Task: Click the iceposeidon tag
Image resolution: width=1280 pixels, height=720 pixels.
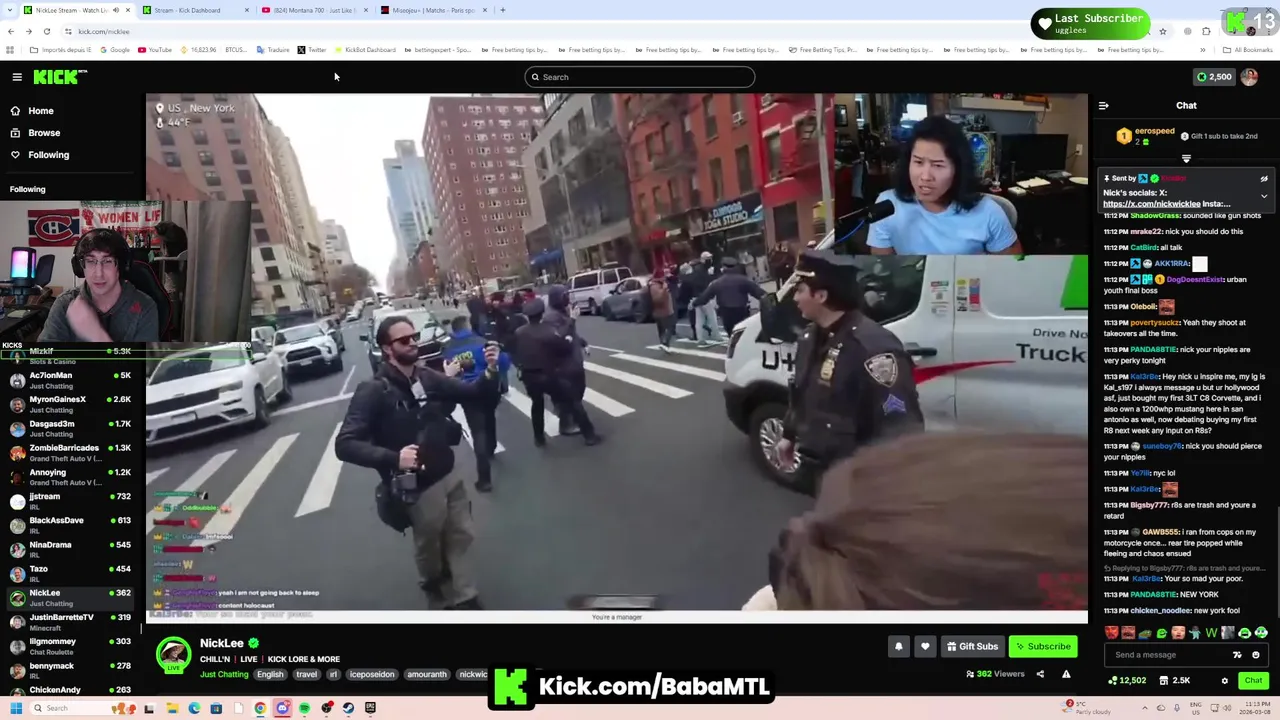Action: (x=372, y=675)
